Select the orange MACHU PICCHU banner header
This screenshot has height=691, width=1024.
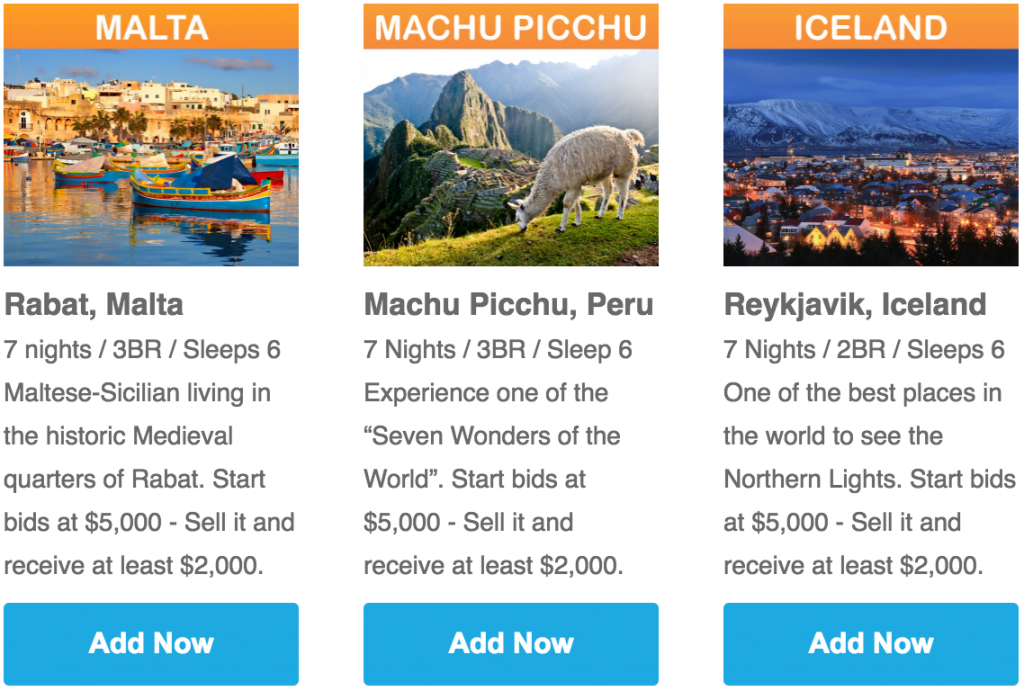[x=511, y=27]
